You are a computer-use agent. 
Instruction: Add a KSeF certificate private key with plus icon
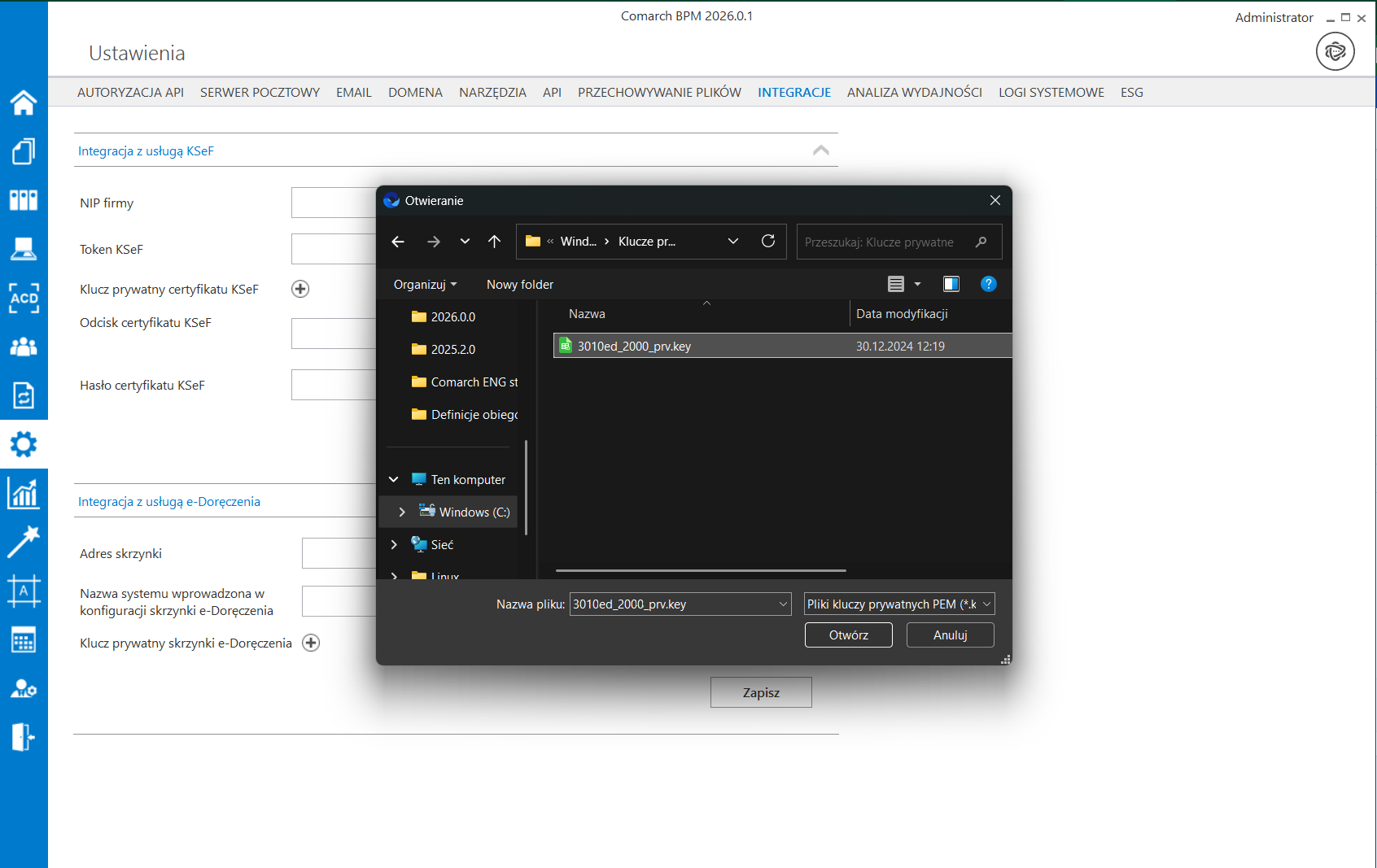(x=300, y=289)
